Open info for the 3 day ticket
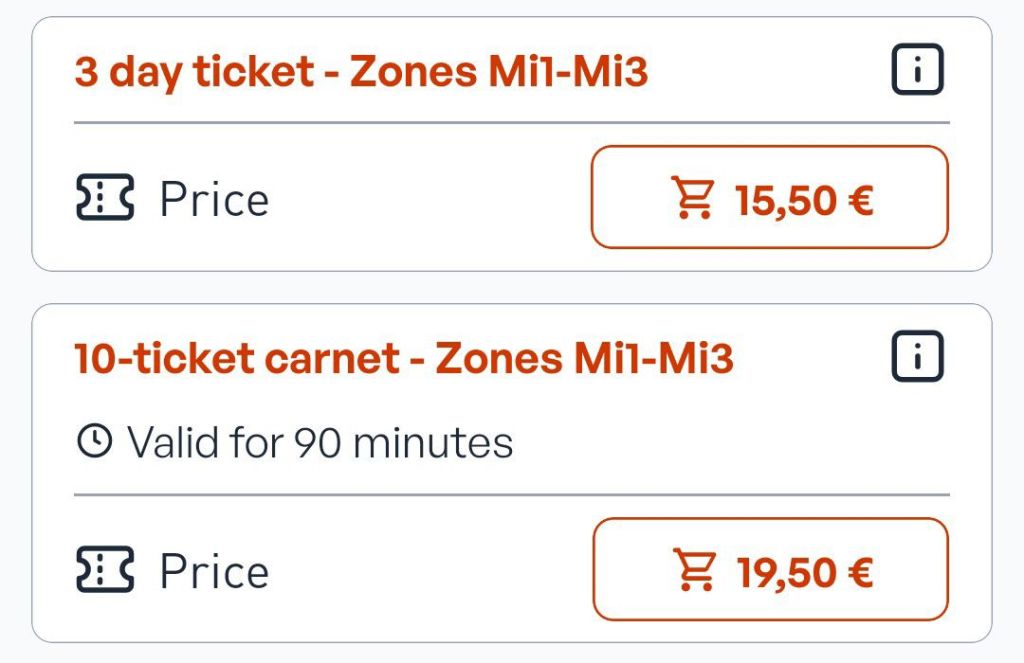This screenshot has height=663, width=1024. (918, 71)
